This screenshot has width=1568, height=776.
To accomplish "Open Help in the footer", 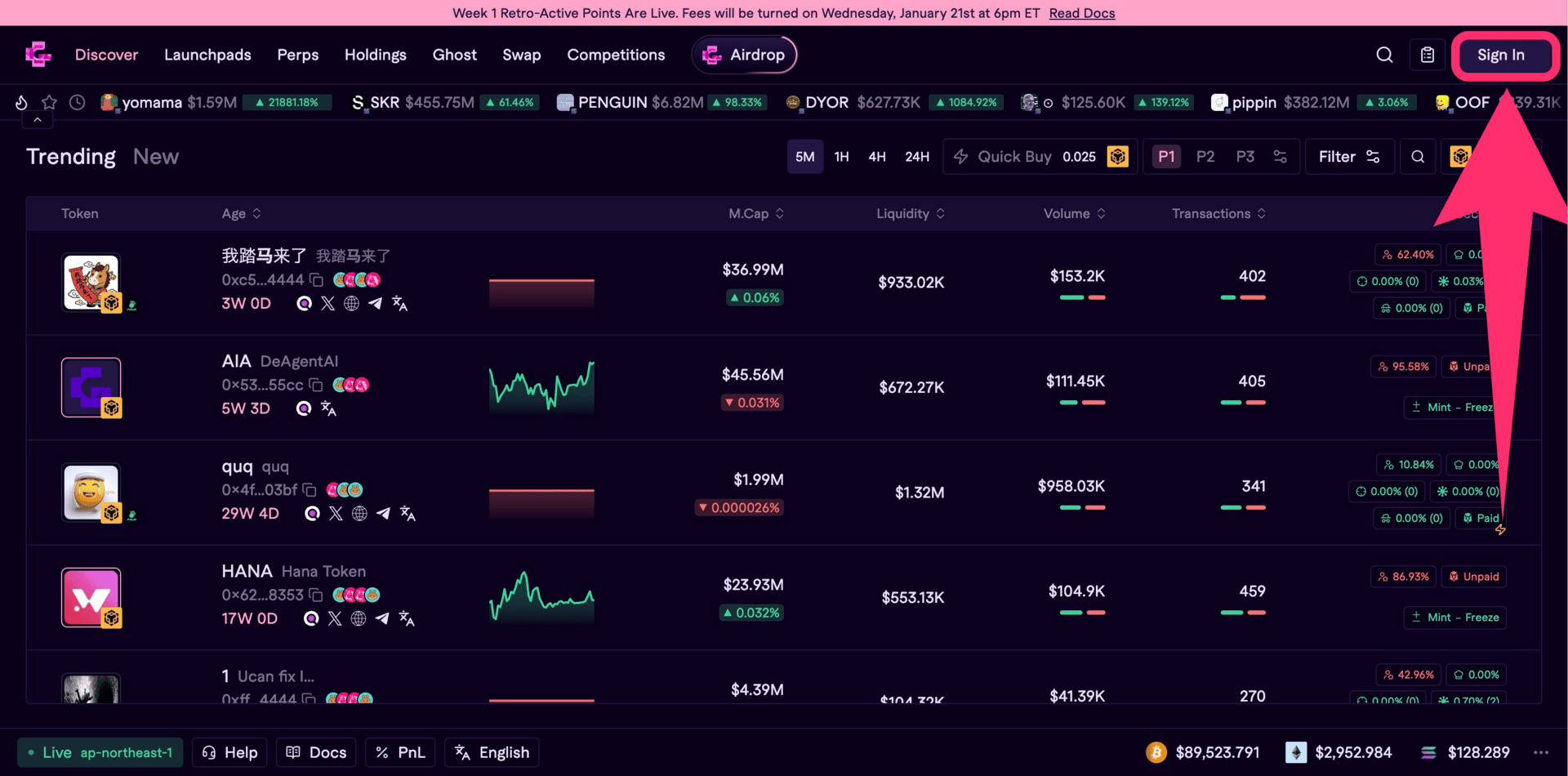I will click(x=229, y=752).
